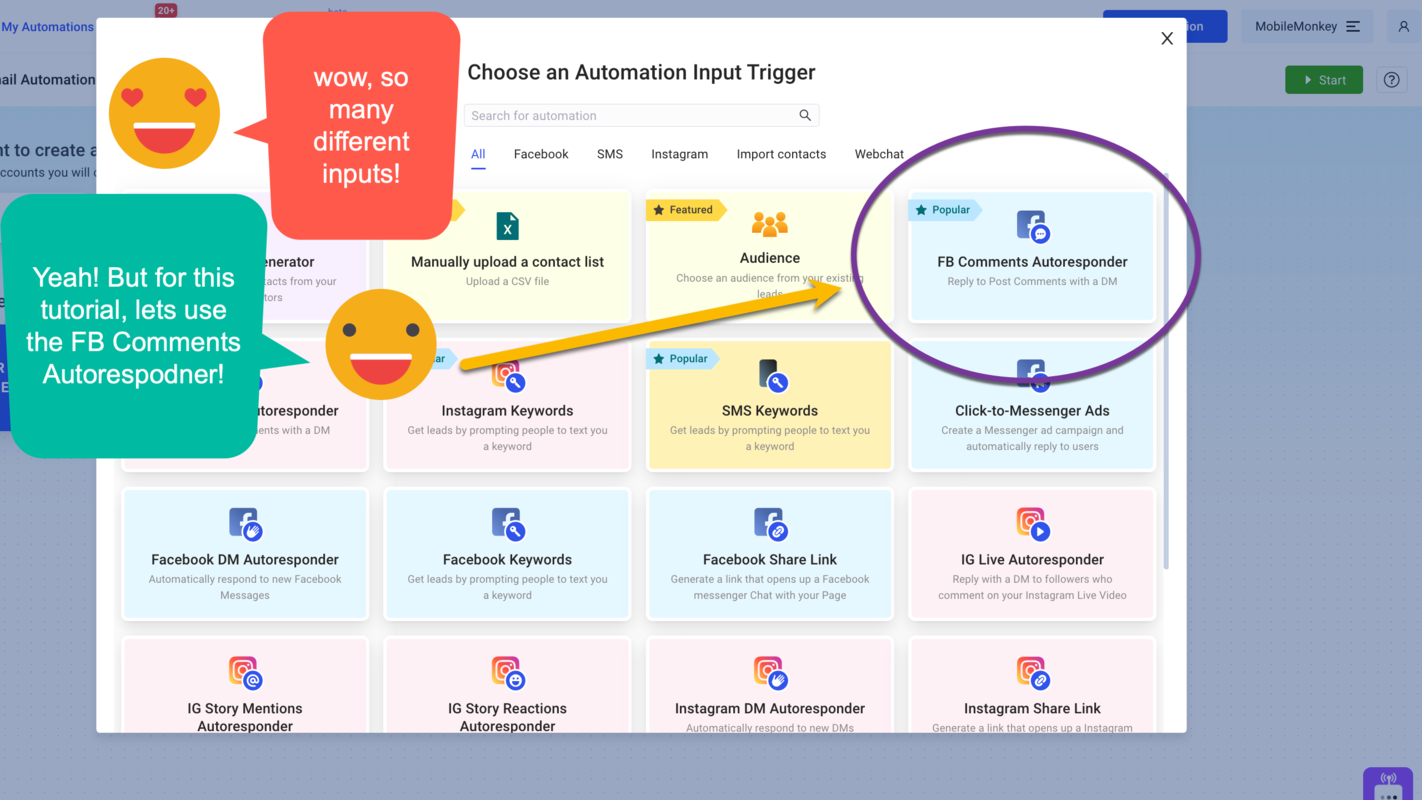
Task: Click the Facebook Share Link icon
Action: [x=769, y=523]
